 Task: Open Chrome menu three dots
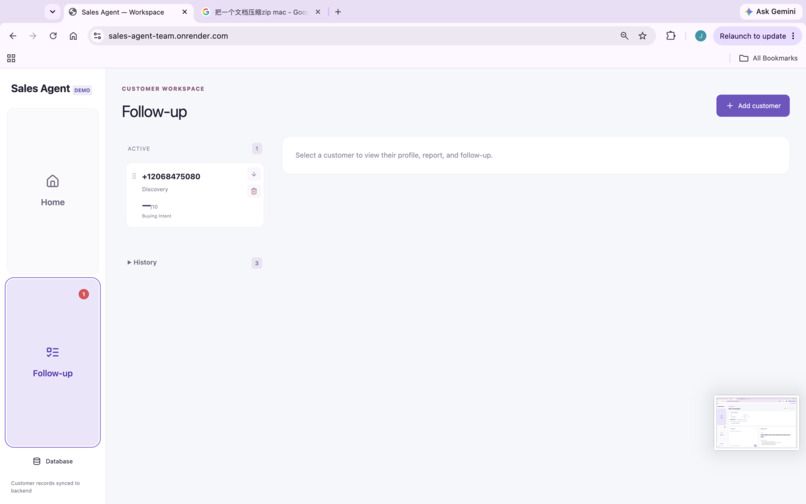793,36
